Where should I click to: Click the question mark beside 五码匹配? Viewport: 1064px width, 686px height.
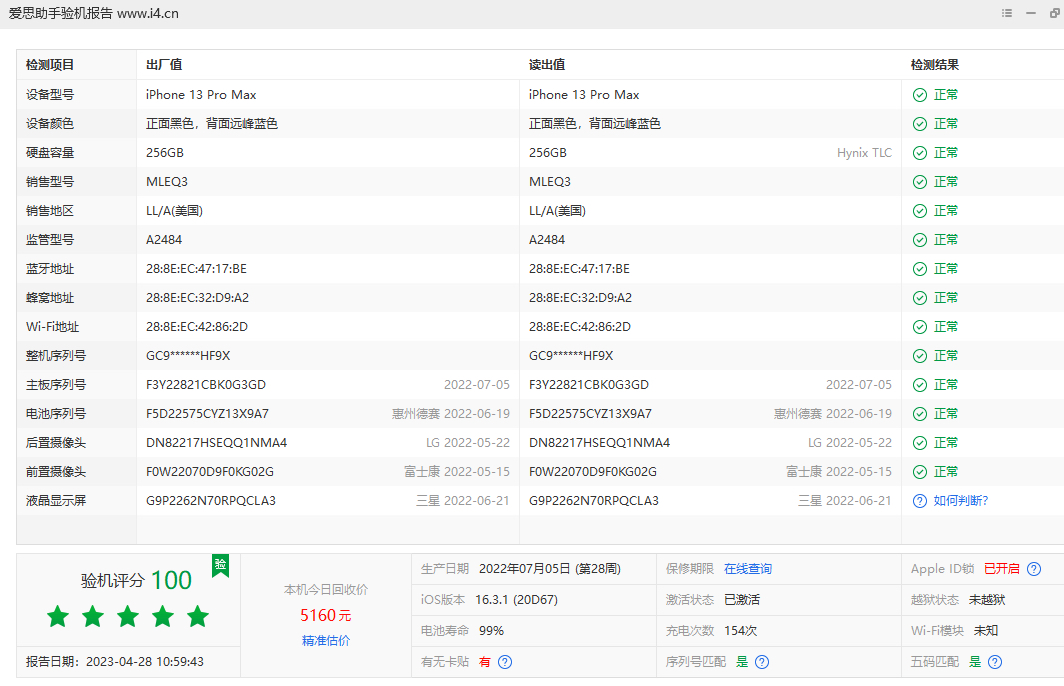click(x=994, y=661)
